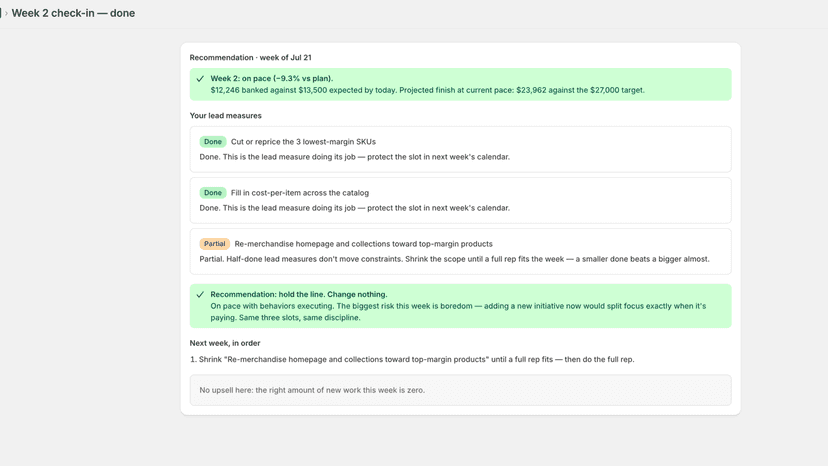Image resolution: width=828 pixels, height=466 pixels.
Task: Click the breadcrumb chevron before Week 2 check-in
Action: (x=6, y=13)
